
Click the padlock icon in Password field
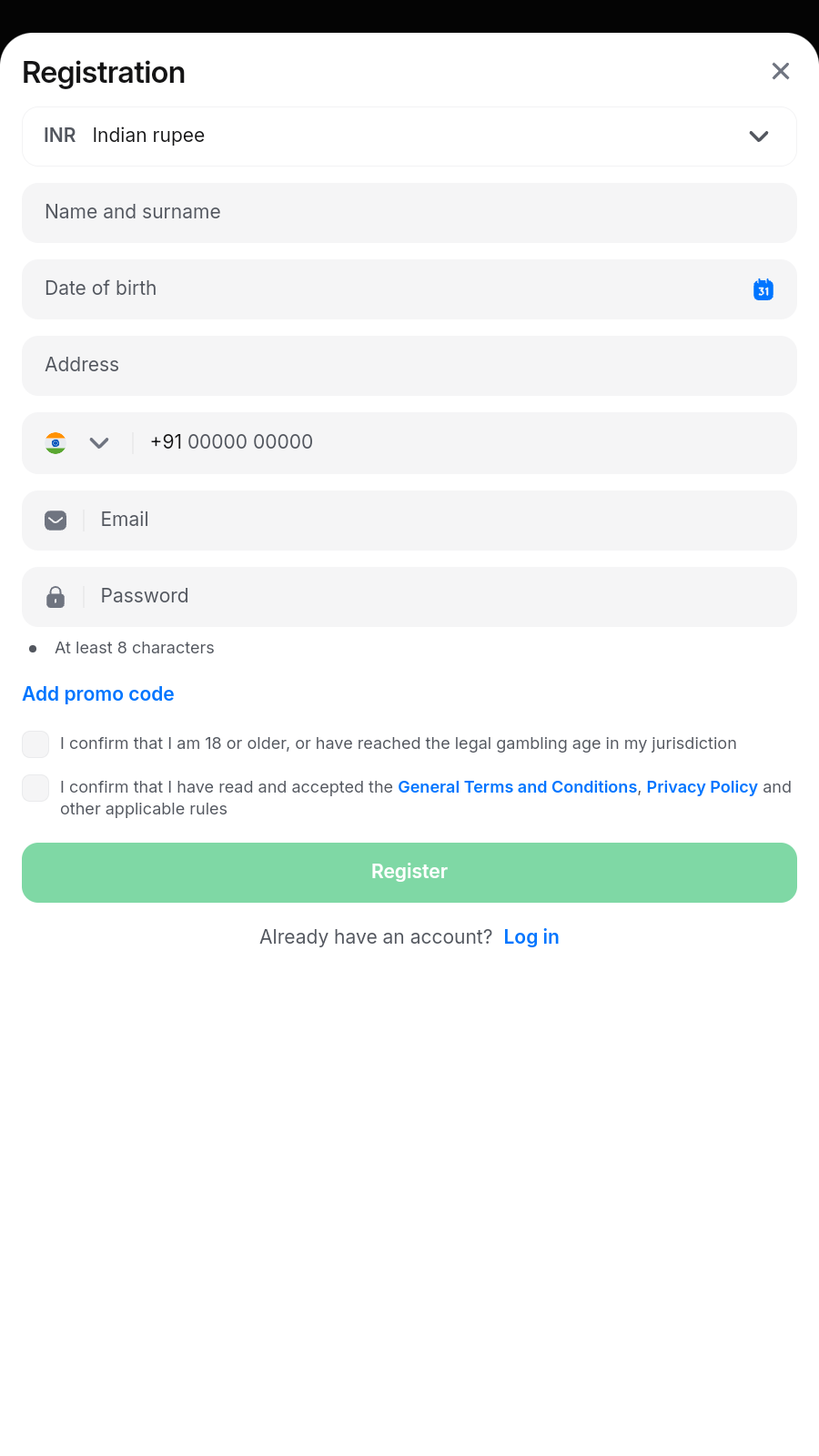coord(56,597)
